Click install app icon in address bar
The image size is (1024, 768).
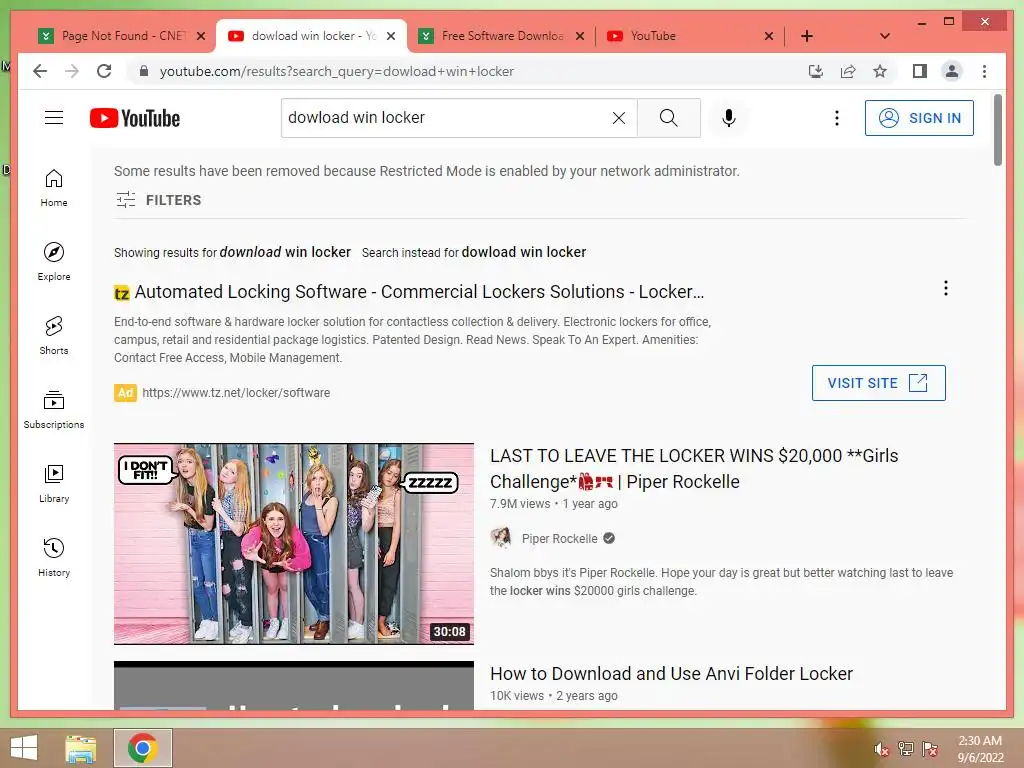pyautogui.click(x=816, y=71)
